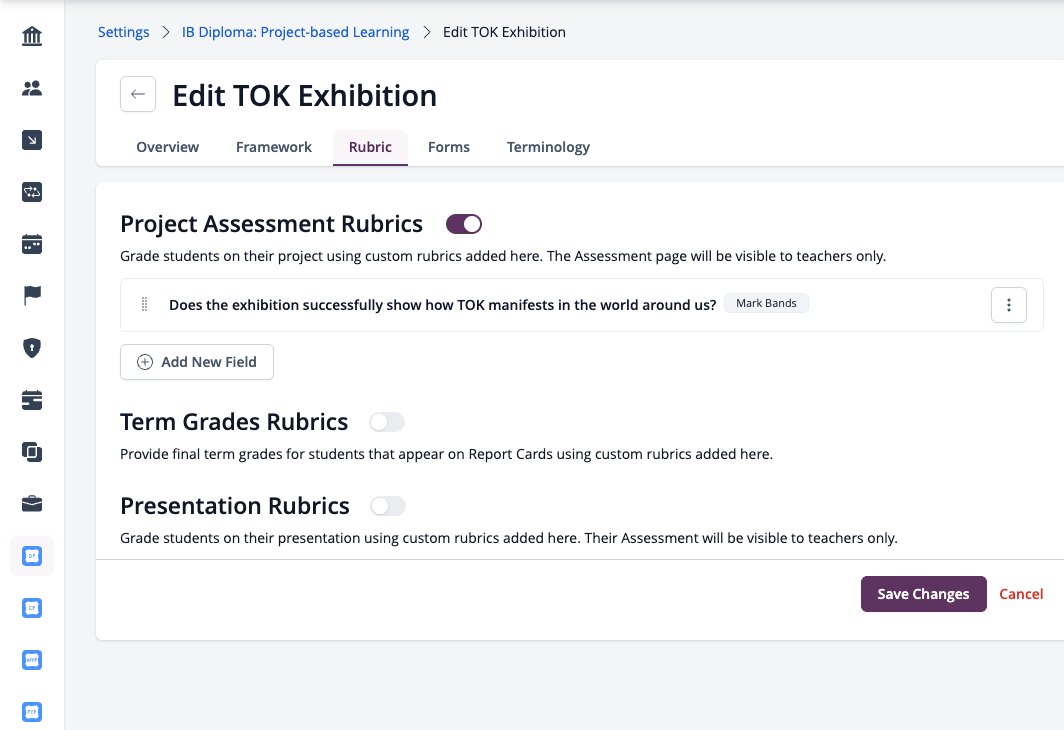Cancel the rubric edits
The height and width of the screenshot is (730, 1064).
click(1021, 594)
